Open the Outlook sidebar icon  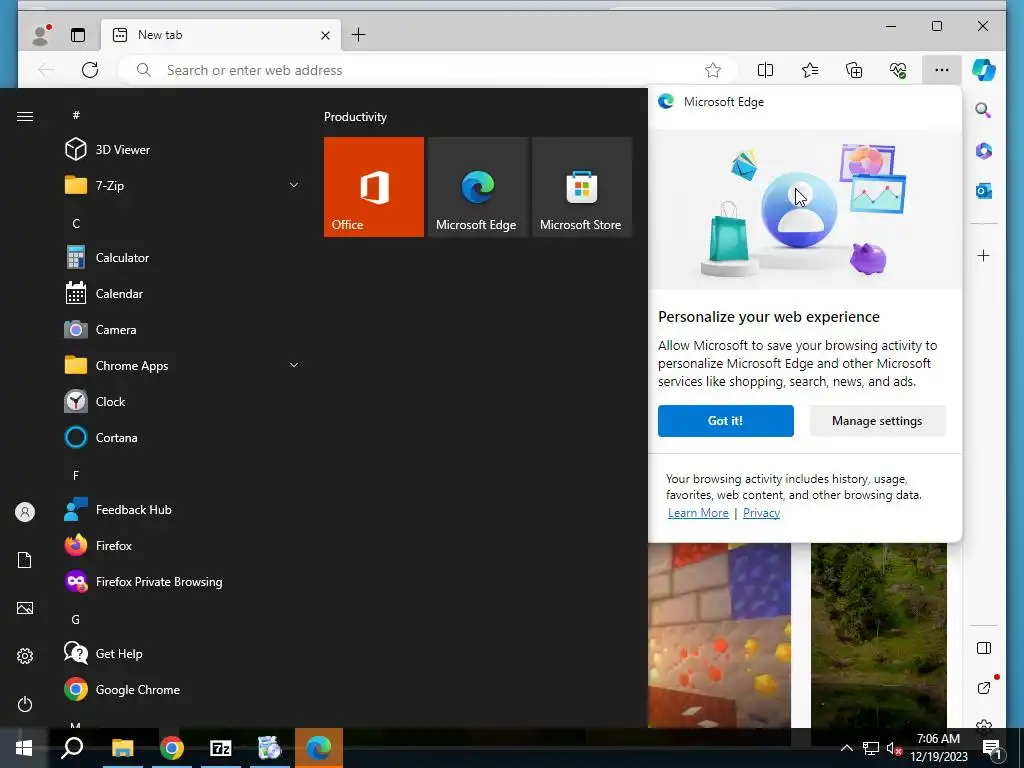coord(984,191)
